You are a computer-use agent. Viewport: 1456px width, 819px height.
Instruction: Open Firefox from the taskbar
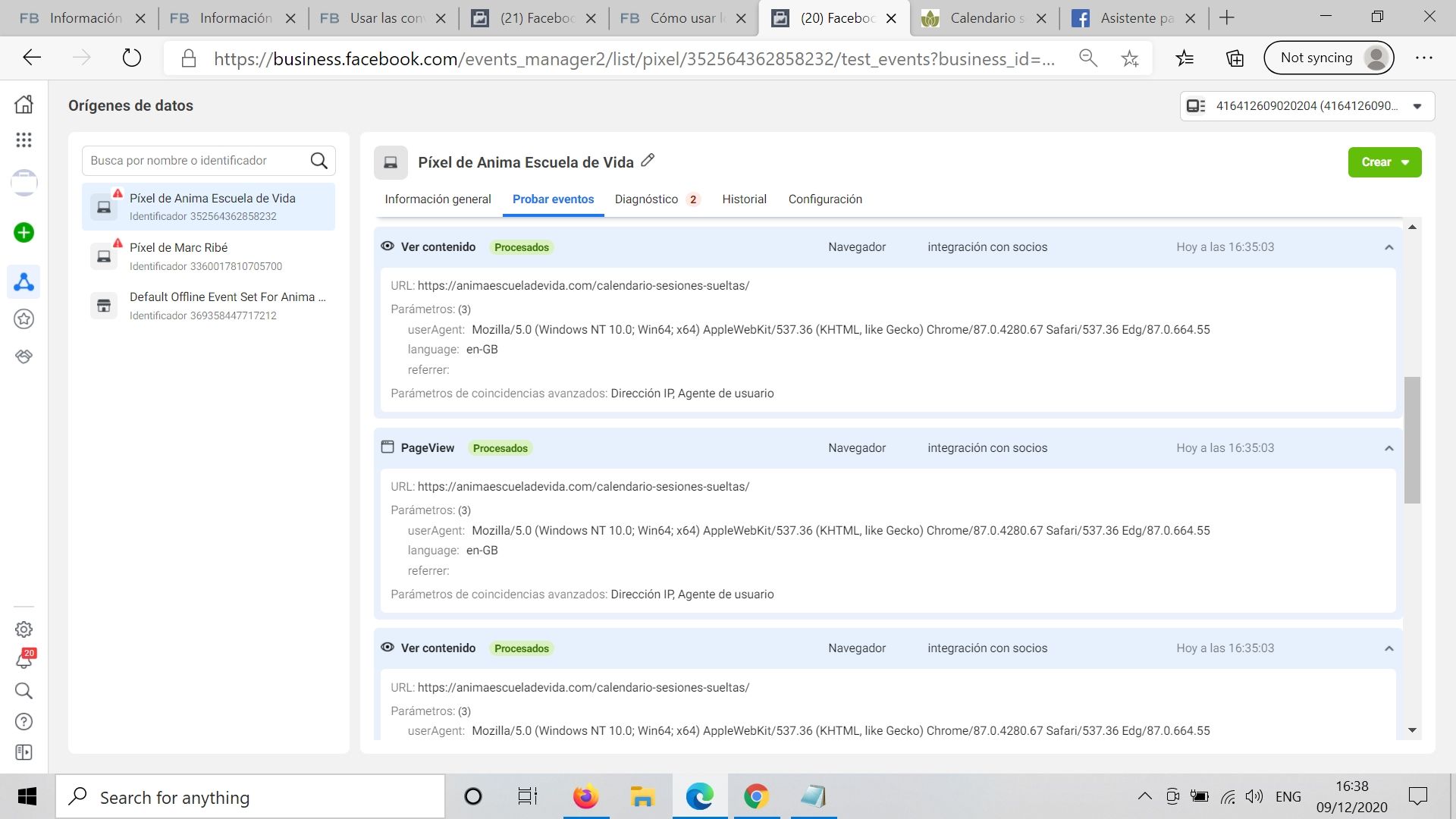coord(585,797)
